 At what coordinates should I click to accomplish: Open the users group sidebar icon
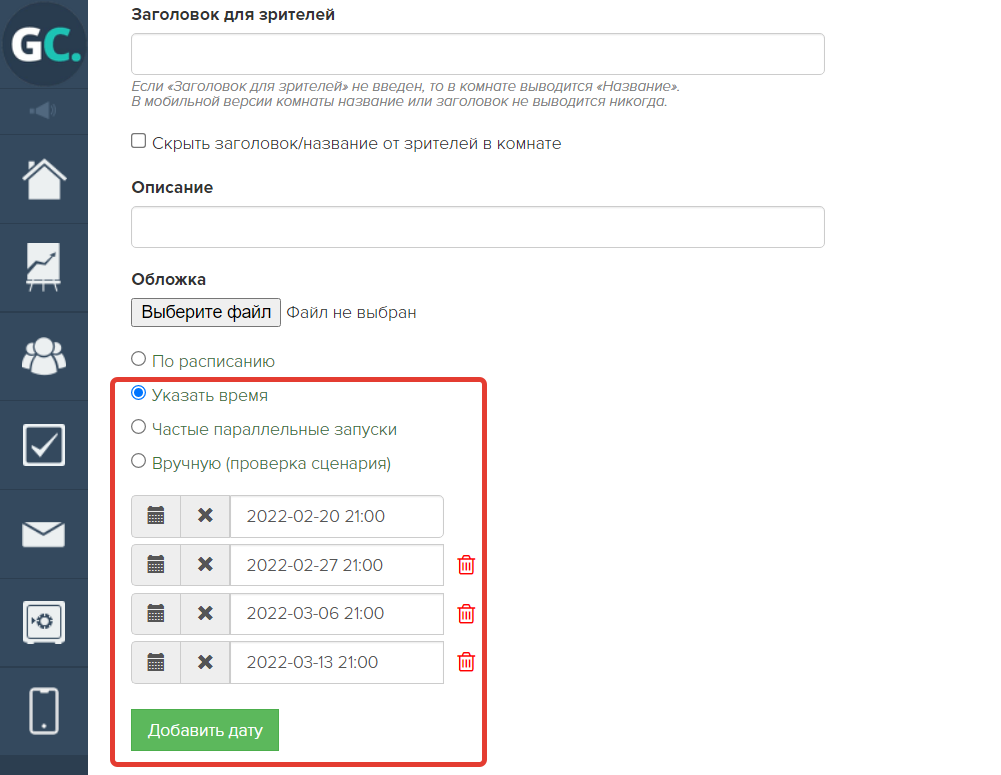pos(44,356)
